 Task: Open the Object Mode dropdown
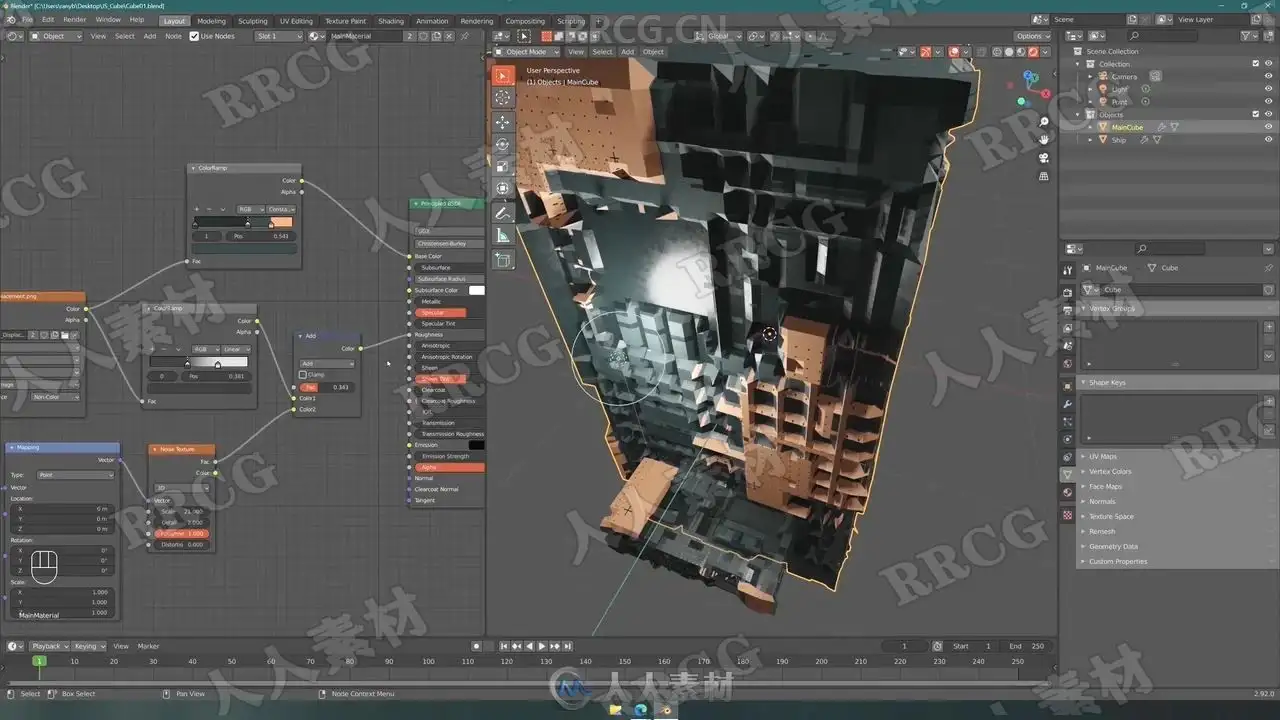(x=529, y=52)
